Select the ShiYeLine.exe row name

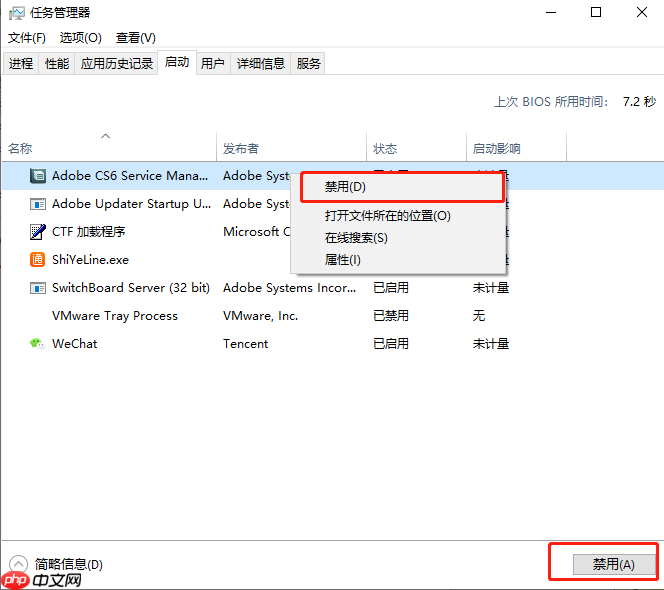tap(90, 260)
